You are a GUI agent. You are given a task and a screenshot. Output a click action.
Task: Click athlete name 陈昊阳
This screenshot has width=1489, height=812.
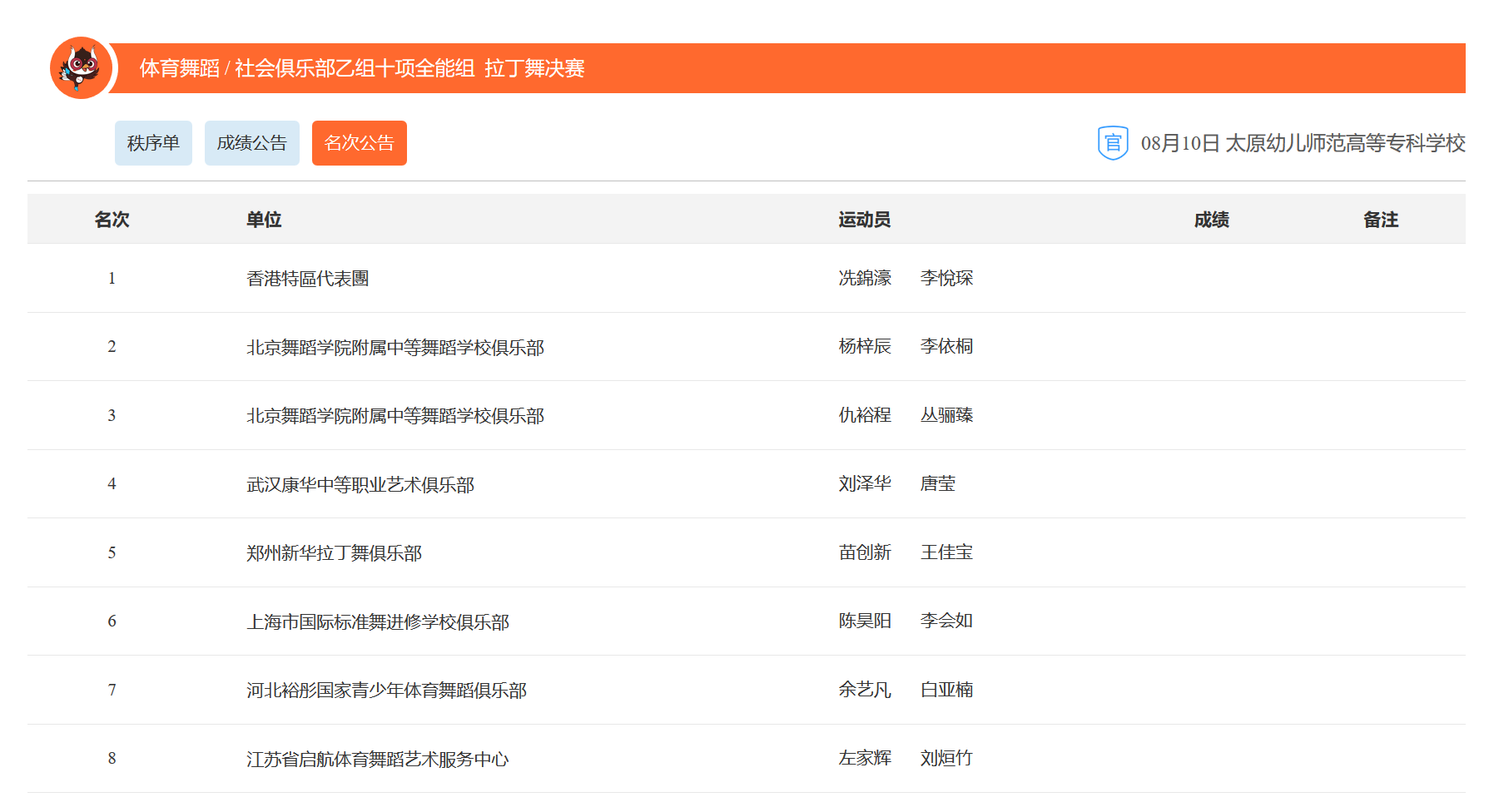click(x=865, y=621)
